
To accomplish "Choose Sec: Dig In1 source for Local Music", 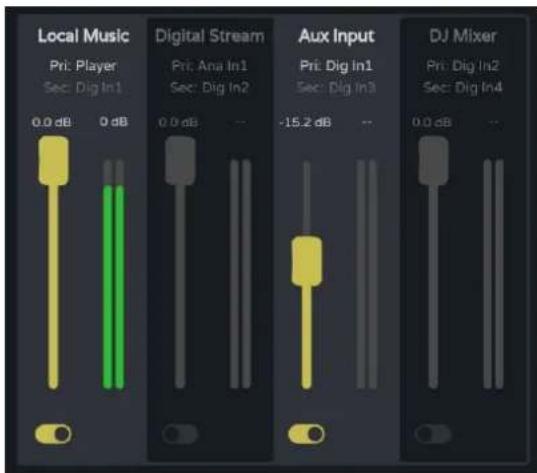I will tap(83, 88).
